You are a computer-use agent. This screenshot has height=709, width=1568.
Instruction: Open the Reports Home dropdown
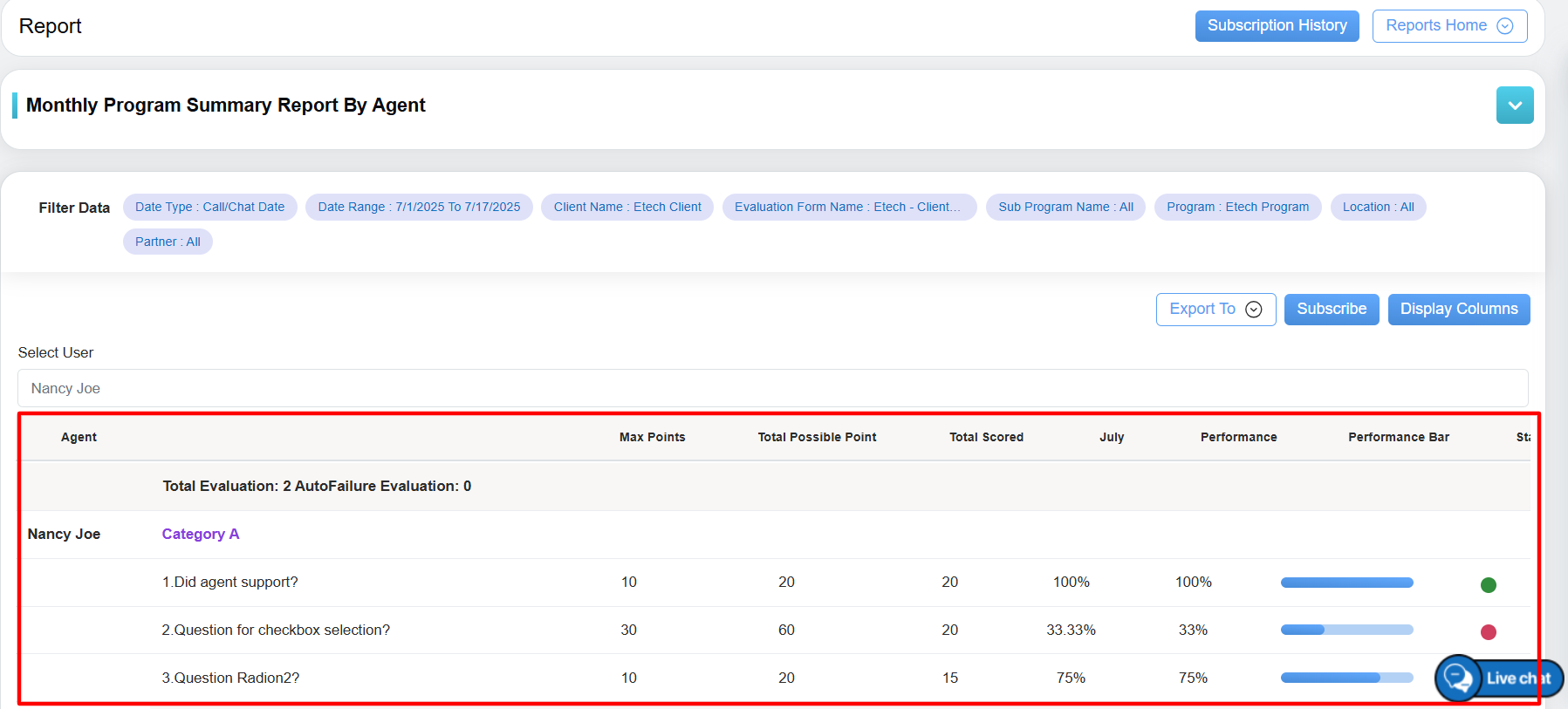coord(1448,26)
